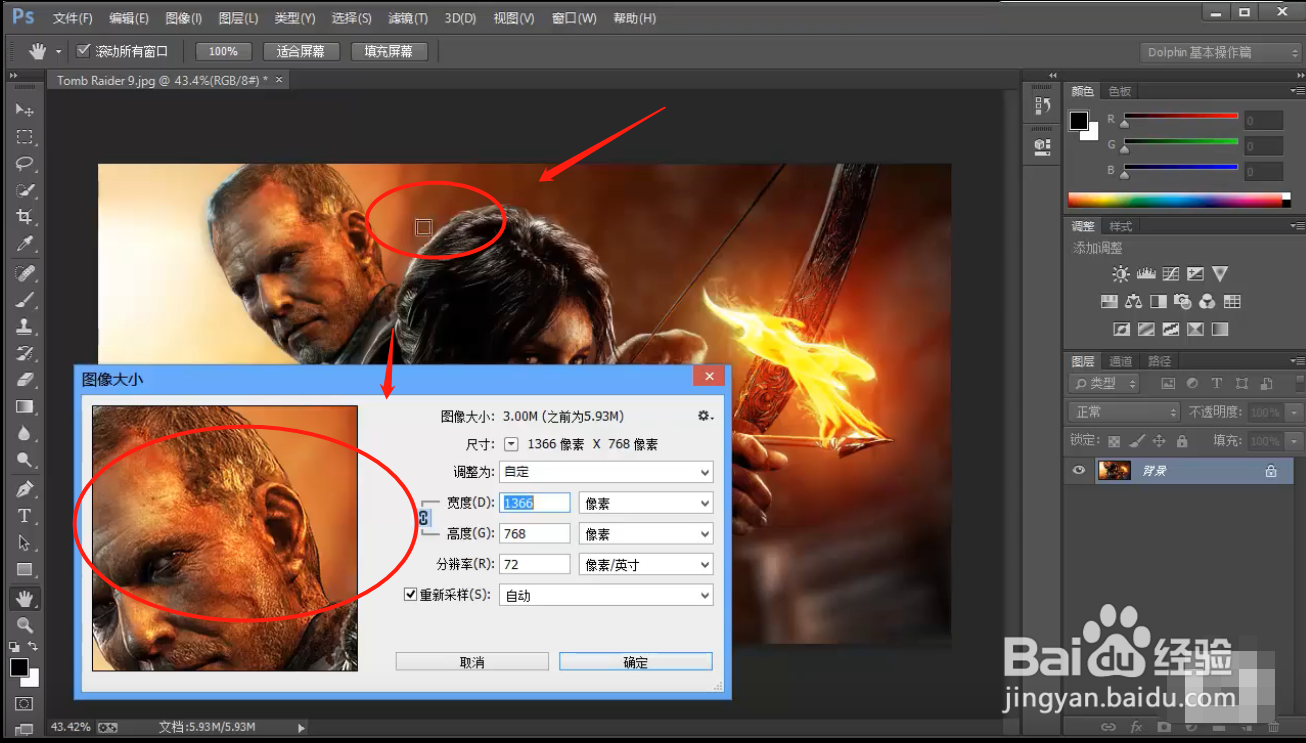1306x743 pixels.
Task: Select the History Brush tool
Action: click(x=25, y=354)
